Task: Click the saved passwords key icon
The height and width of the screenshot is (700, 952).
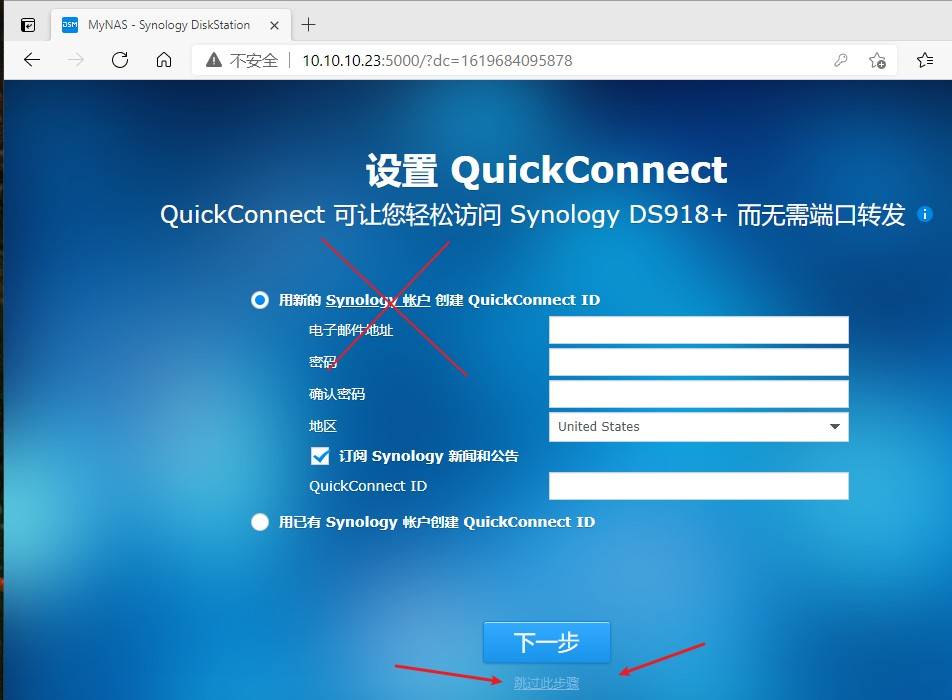Action: tap(841, 60)
